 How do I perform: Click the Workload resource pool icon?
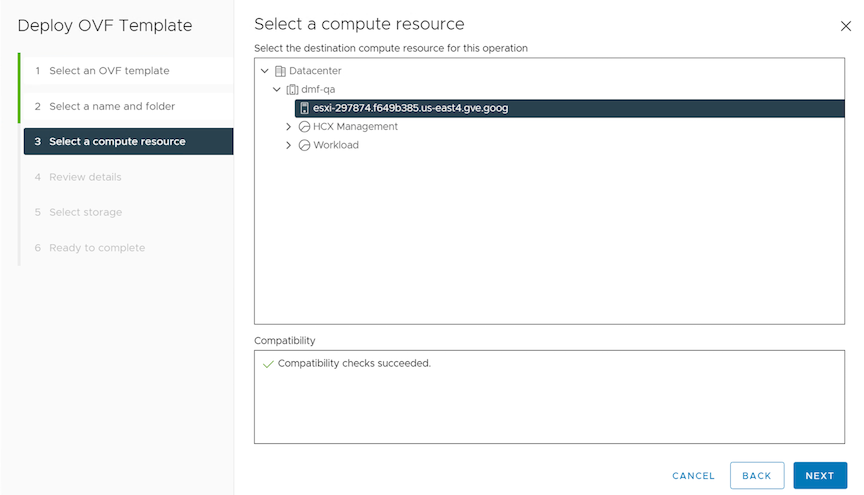tap(304, 146)
